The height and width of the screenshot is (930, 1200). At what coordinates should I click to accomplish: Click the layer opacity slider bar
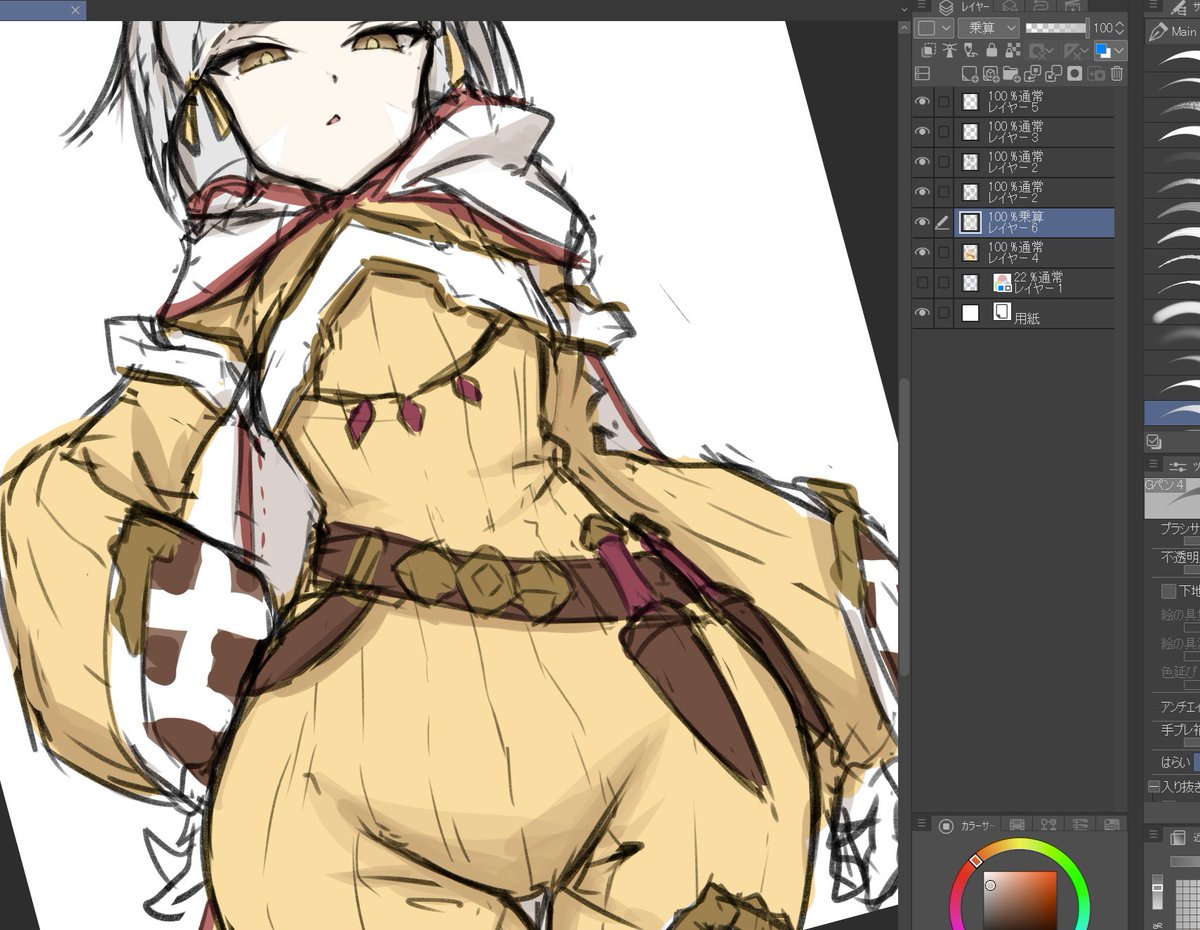1057,28
